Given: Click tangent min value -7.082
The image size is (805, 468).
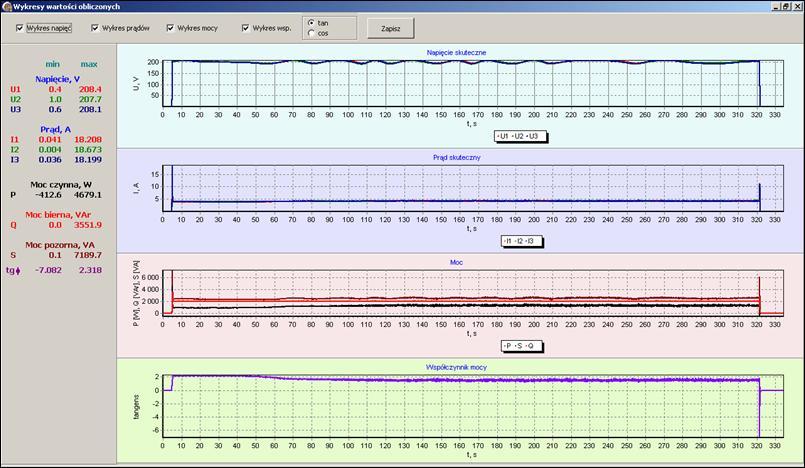Looking at the screenshot, I should coord(48,270).
